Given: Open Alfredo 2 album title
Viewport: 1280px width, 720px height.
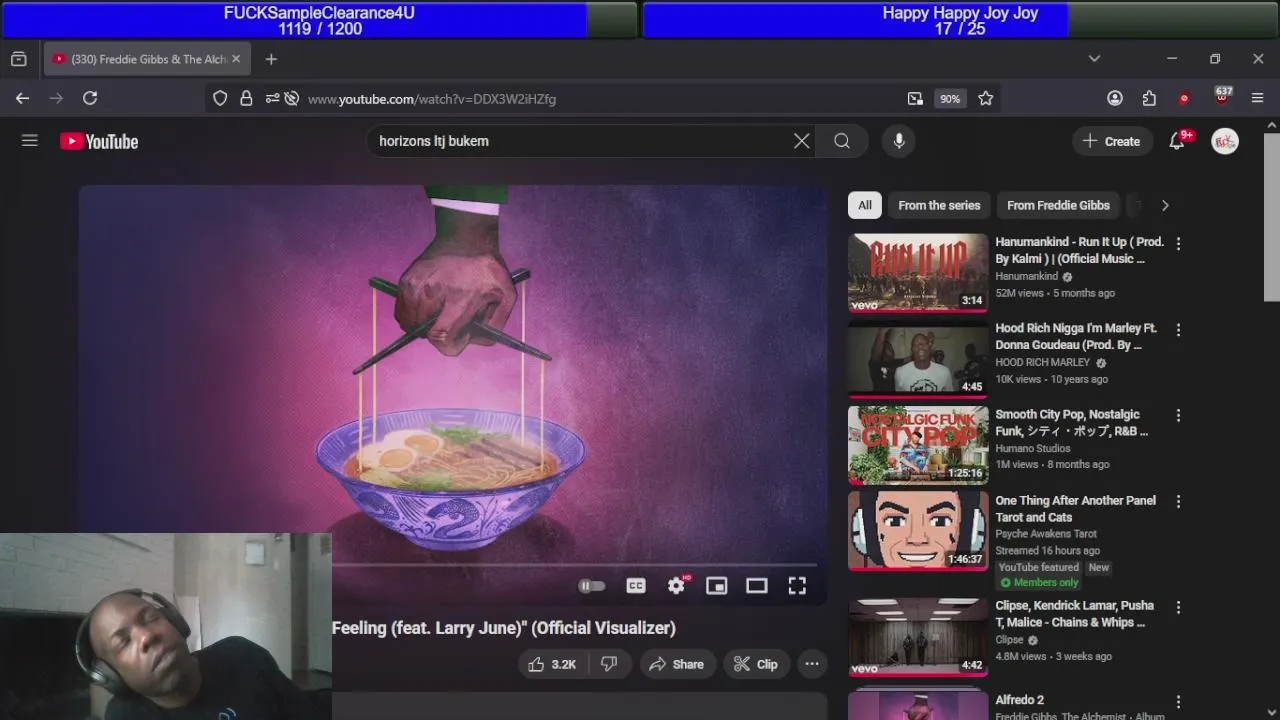Looking at the screenshot, I should pos(1019,700).
